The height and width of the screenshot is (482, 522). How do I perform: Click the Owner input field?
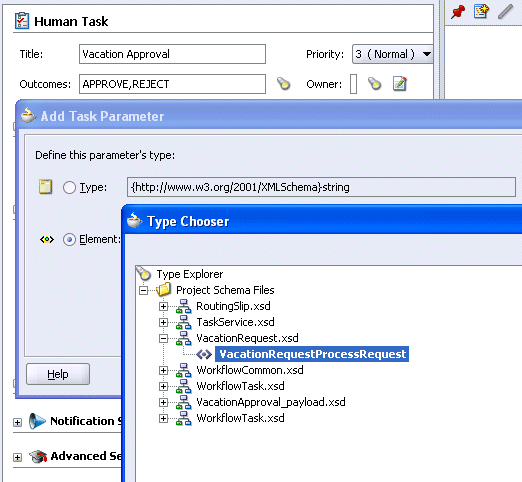click(x=353, y=84)
